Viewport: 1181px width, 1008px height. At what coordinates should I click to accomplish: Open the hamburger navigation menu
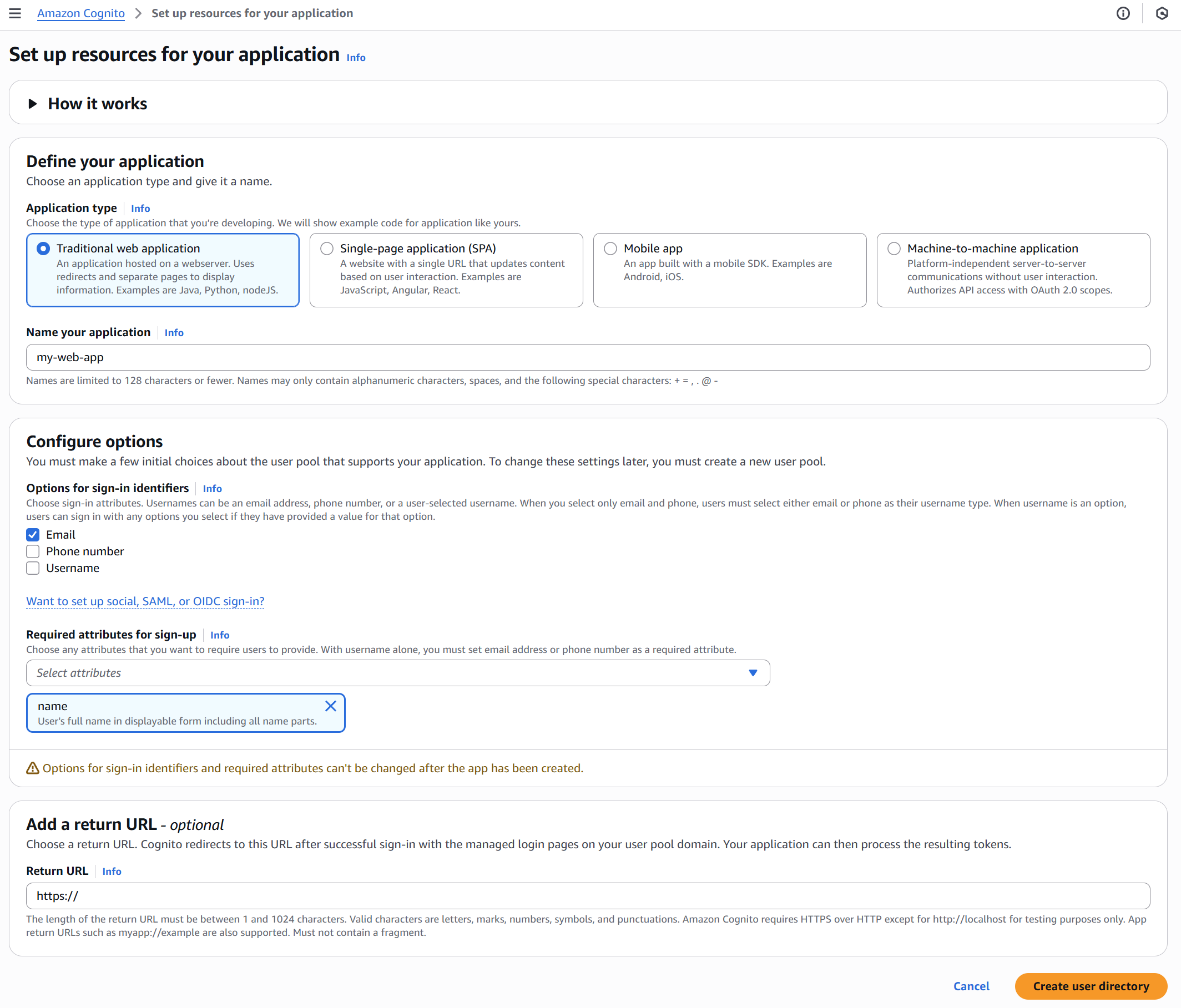click(x=15, y=13)
